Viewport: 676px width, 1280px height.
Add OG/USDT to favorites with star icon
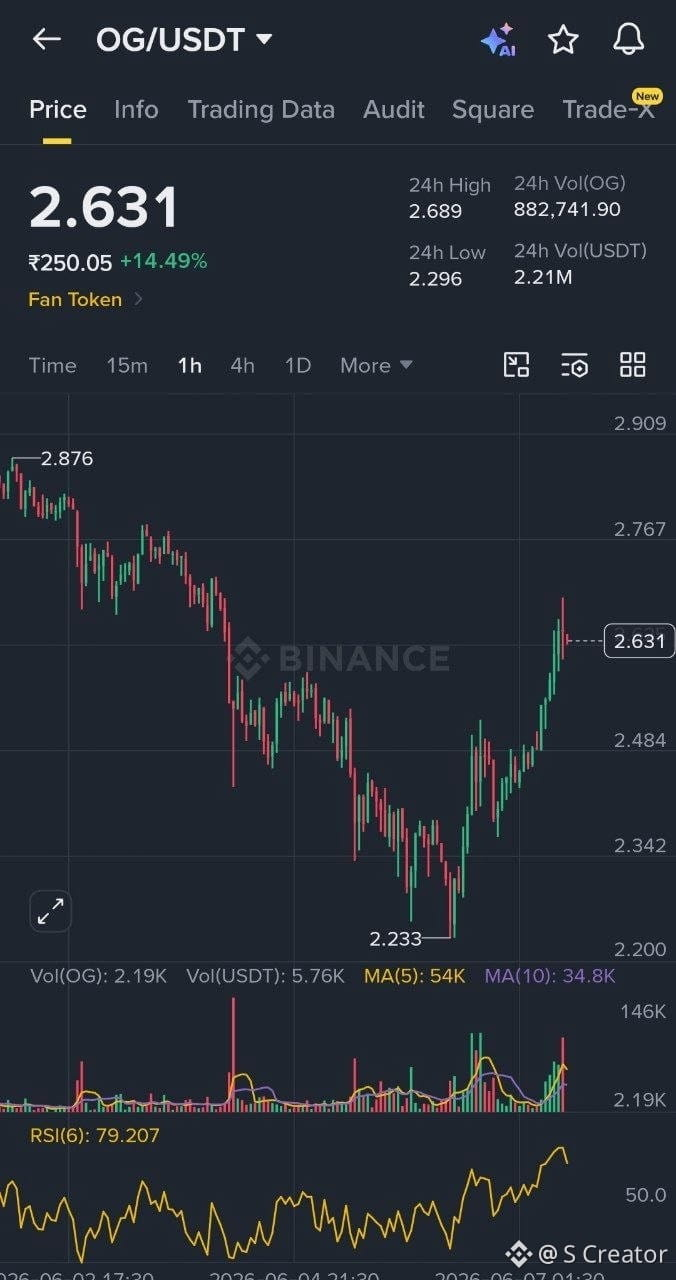[563, 40]
